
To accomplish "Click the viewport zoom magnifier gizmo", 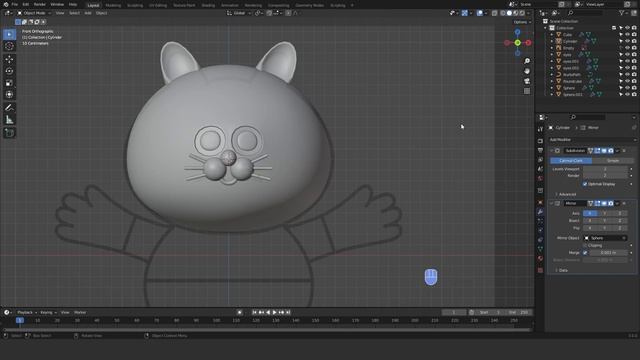I will point(527,61).
